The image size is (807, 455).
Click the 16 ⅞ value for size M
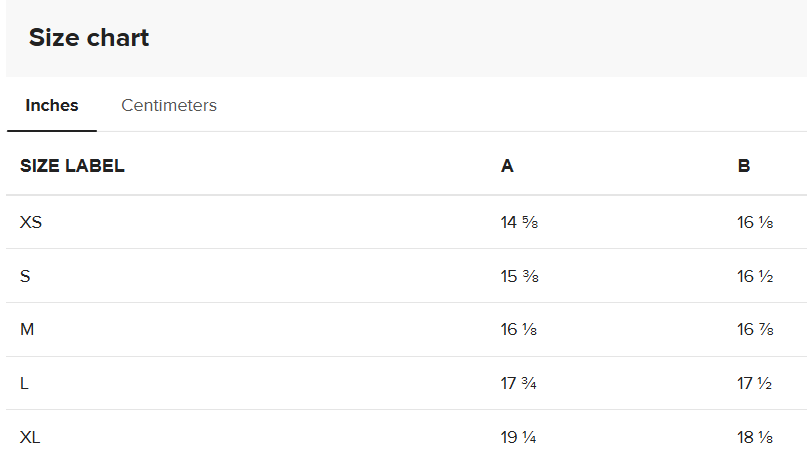pyautogui.click(x=755, y=329)
